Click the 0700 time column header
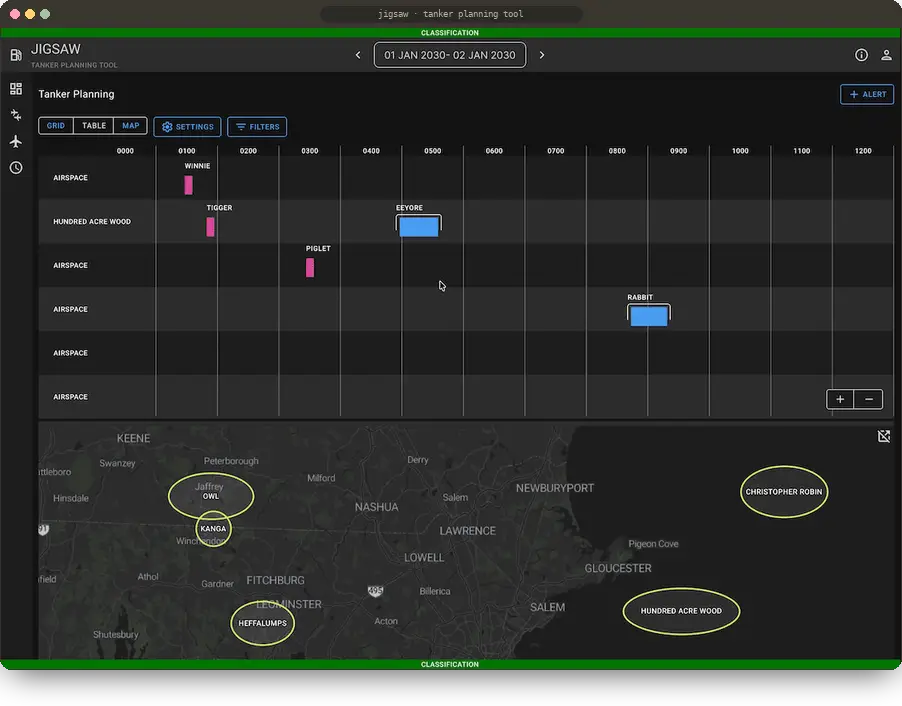This screenshot has height=706, width=902. (556, 151)
